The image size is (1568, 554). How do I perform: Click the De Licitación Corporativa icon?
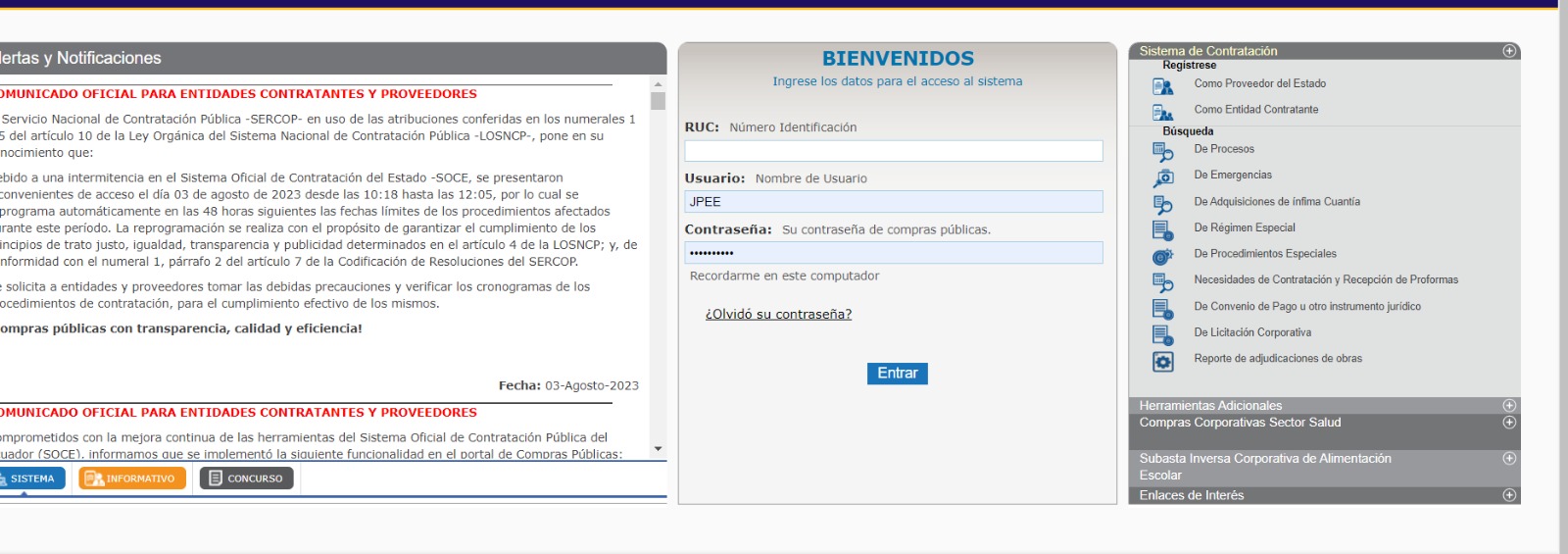pyautogui.click(x=1162, y=335)
